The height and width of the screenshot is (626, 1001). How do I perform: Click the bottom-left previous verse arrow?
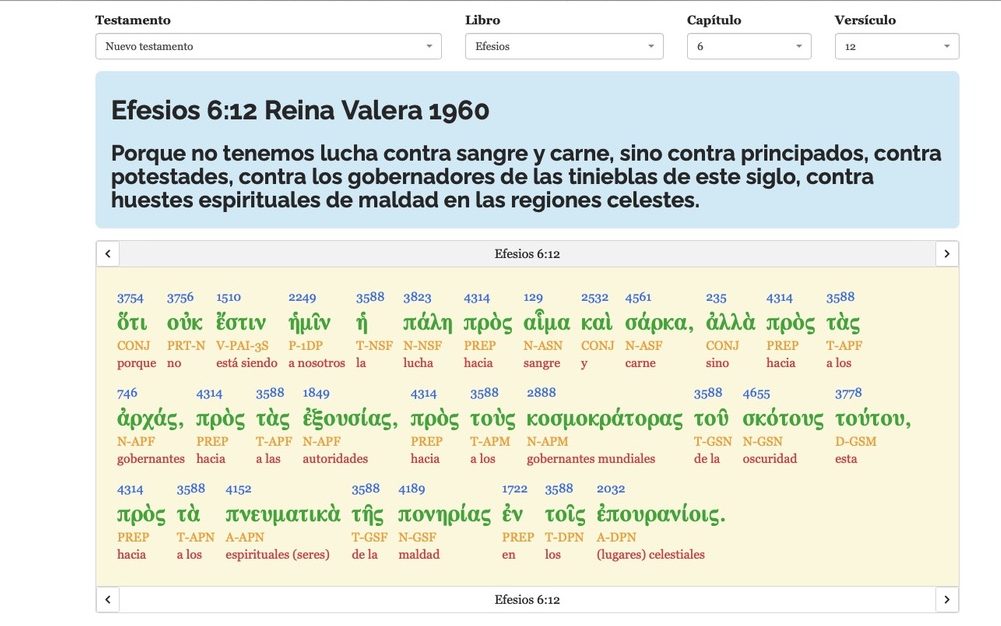coord(108,600)
